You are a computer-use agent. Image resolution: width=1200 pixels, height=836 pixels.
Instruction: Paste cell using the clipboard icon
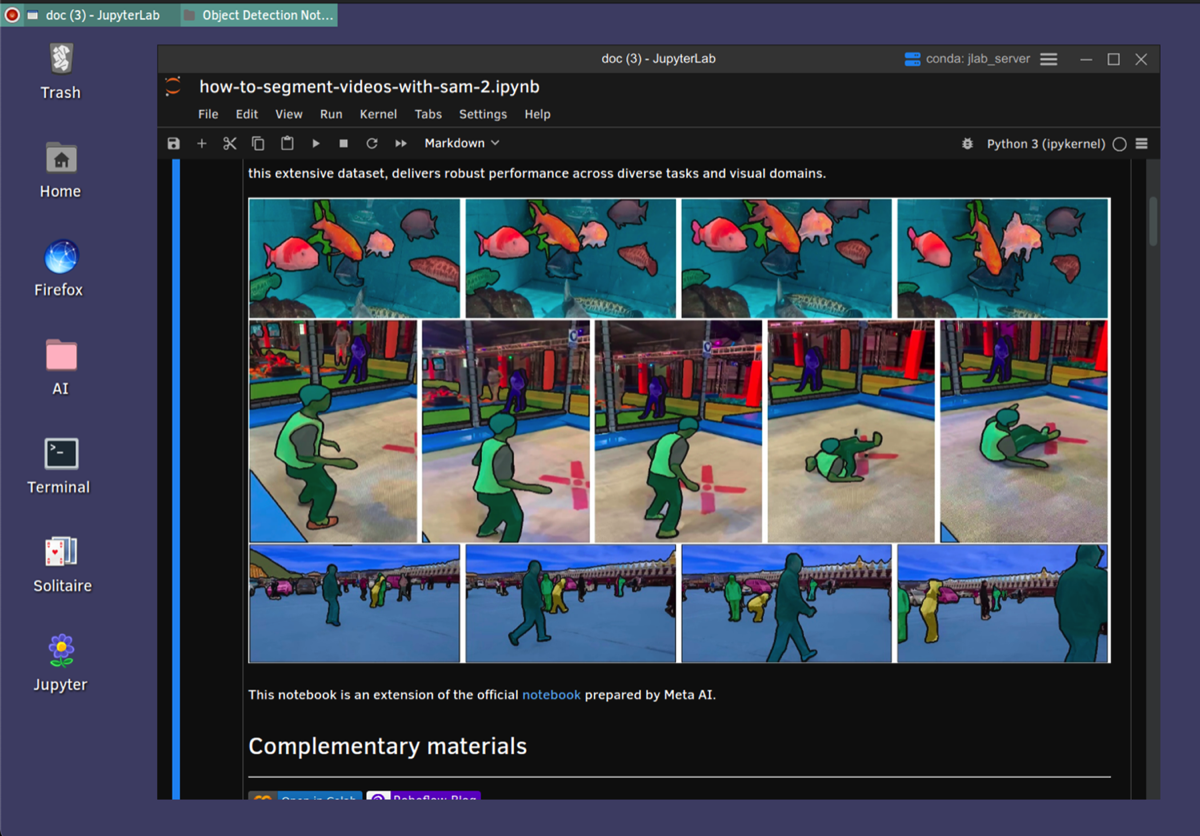coord(287,144)
